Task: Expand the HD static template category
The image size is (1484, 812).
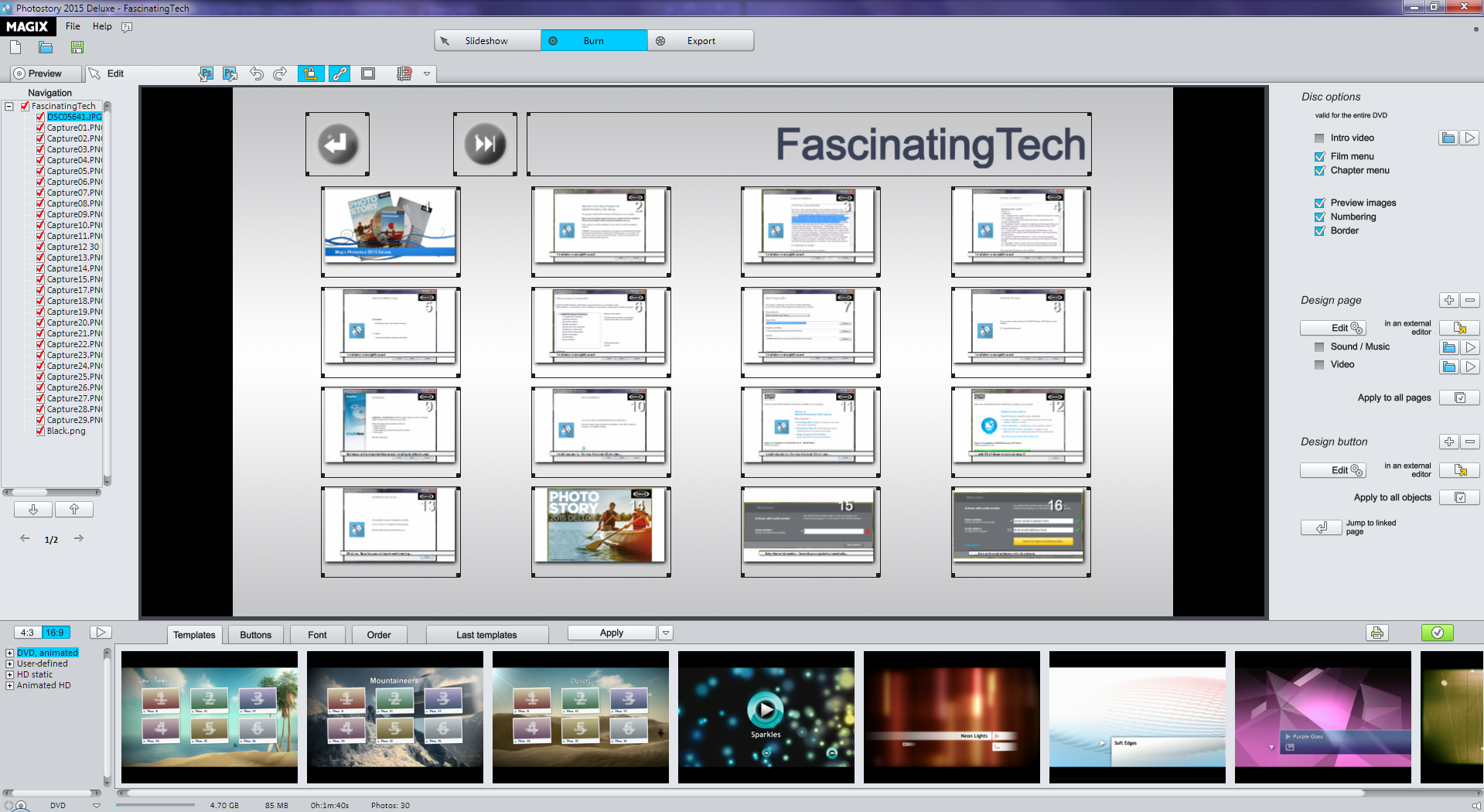Action: click(10, 675)
